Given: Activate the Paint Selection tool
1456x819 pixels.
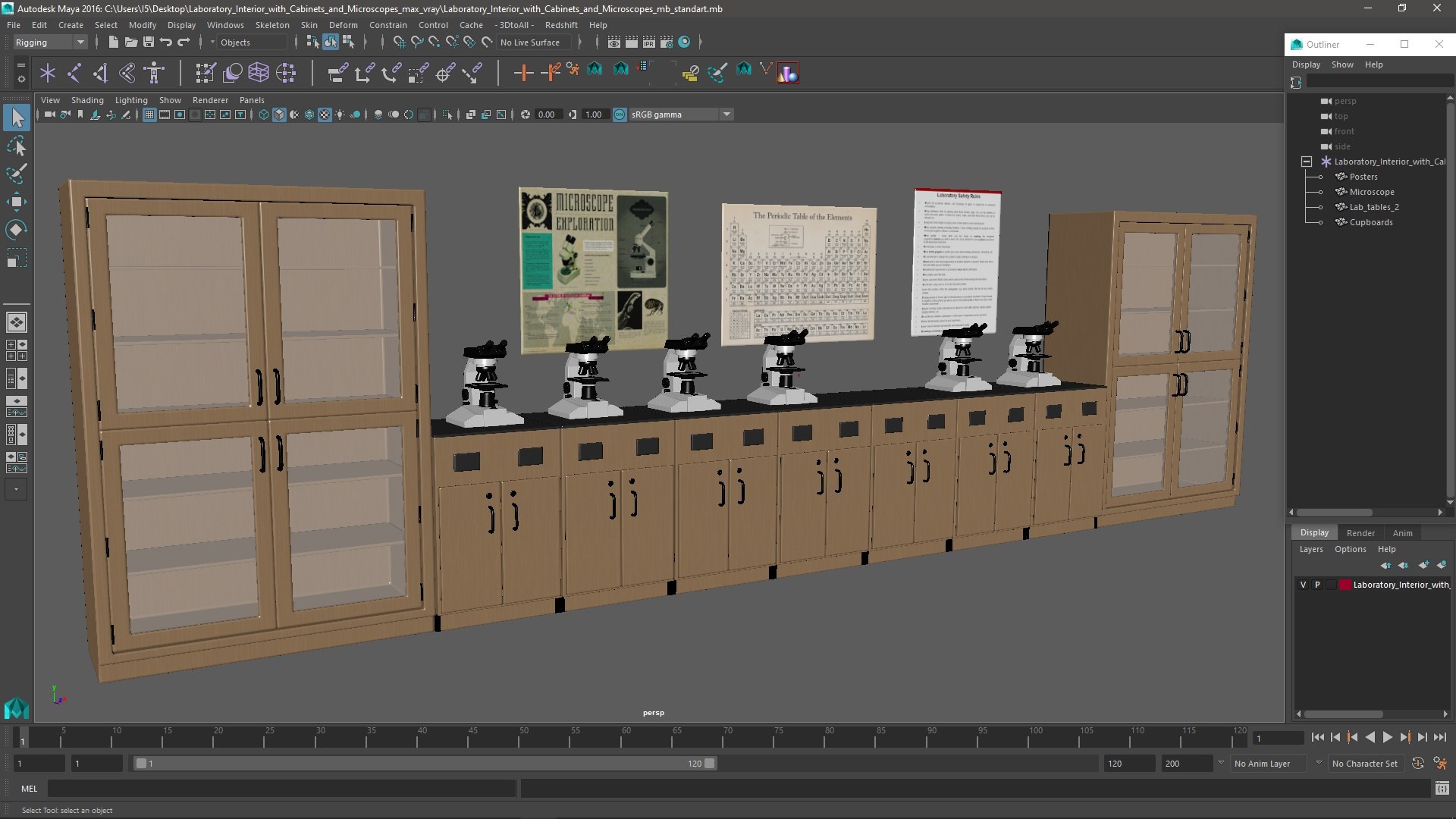Looking at the screenshot, I should 17,174.
